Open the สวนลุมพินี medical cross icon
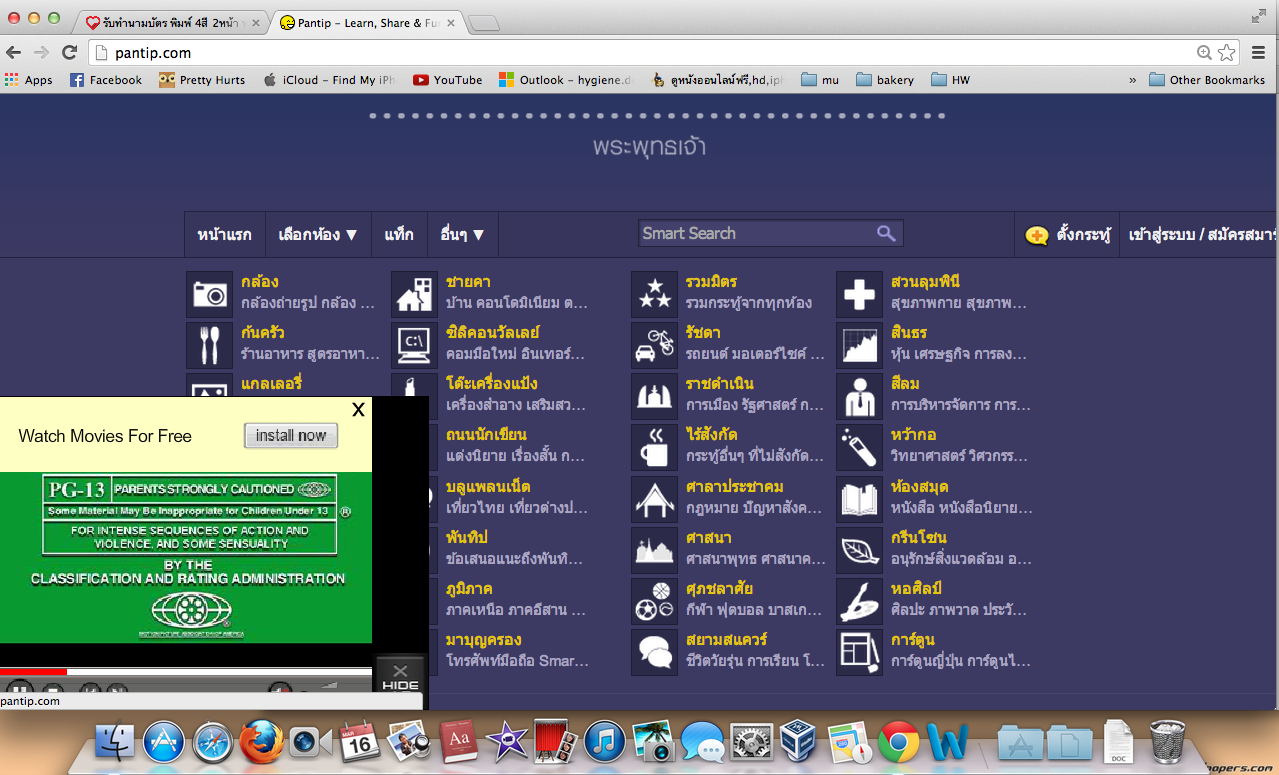Viewport: 1279px width, 775px height. [859, 294]
